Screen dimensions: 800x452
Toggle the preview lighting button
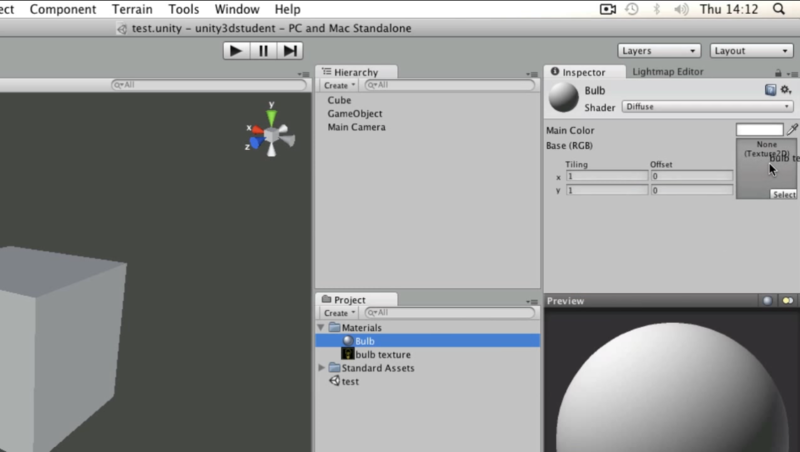coord(788,300)
